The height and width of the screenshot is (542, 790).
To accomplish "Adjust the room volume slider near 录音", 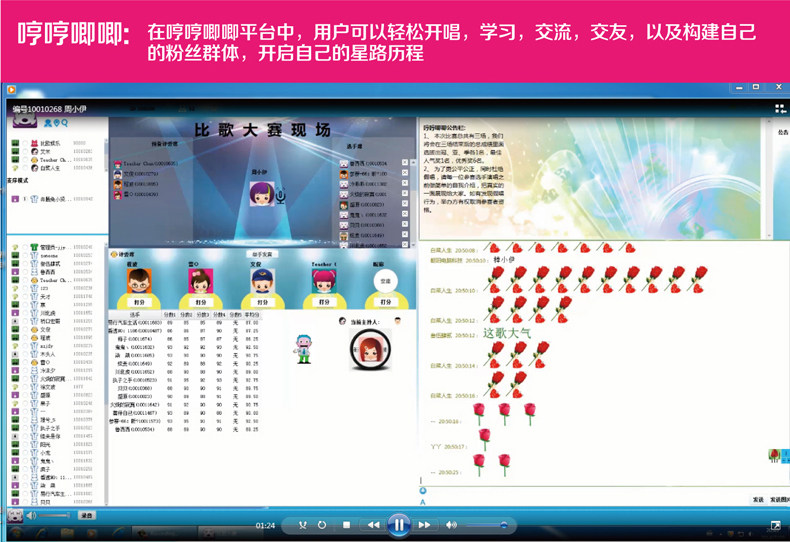I will 54,515.
